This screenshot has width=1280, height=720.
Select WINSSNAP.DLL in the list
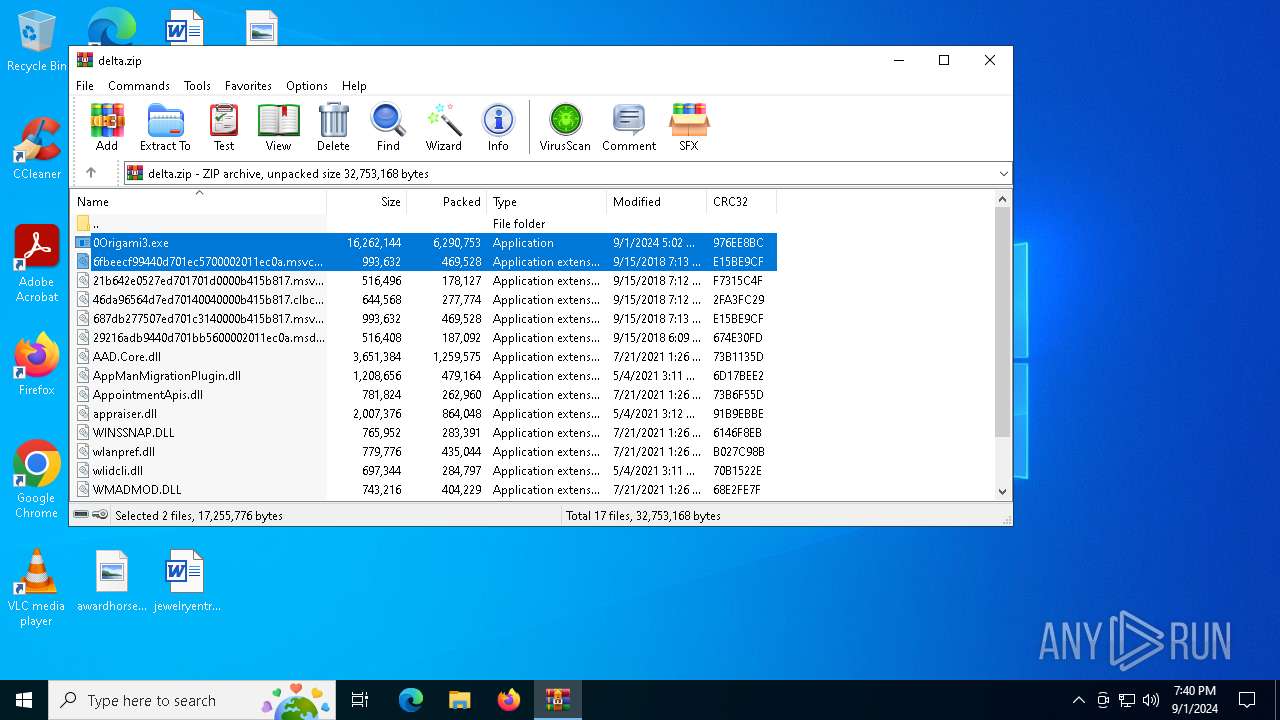pos(424,433)
